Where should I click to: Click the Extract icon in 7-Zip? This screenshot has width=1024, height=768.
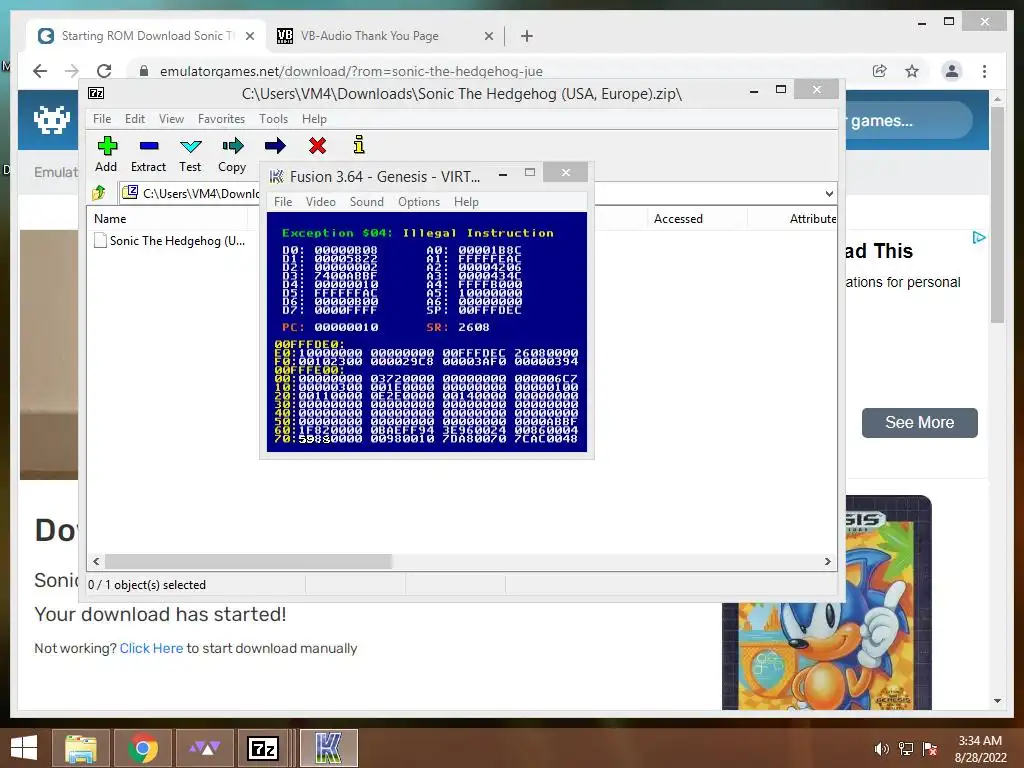pos(149,146)
